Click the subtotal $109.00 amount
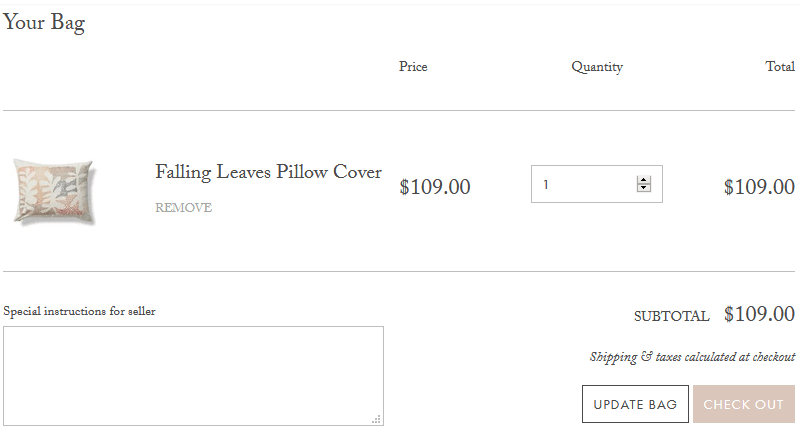This screenshot has width=800, height=439. pyautogui.click(x=759, y=314)
